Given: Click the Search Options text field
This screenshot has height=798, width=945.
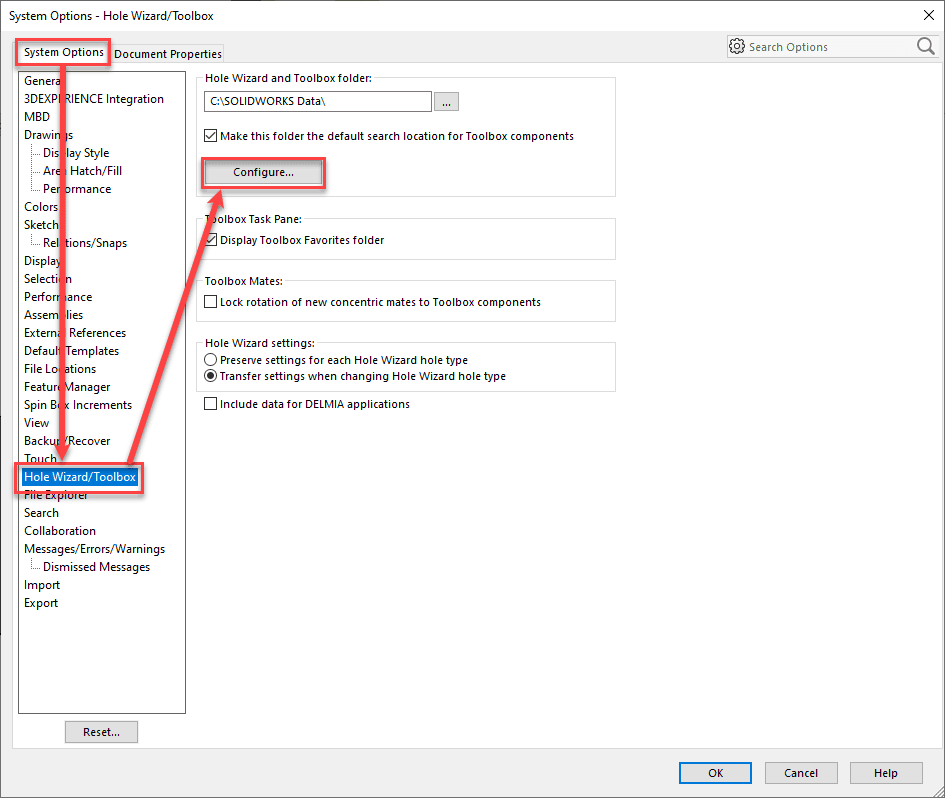Looking at the screenshot, I should [829, 47].
